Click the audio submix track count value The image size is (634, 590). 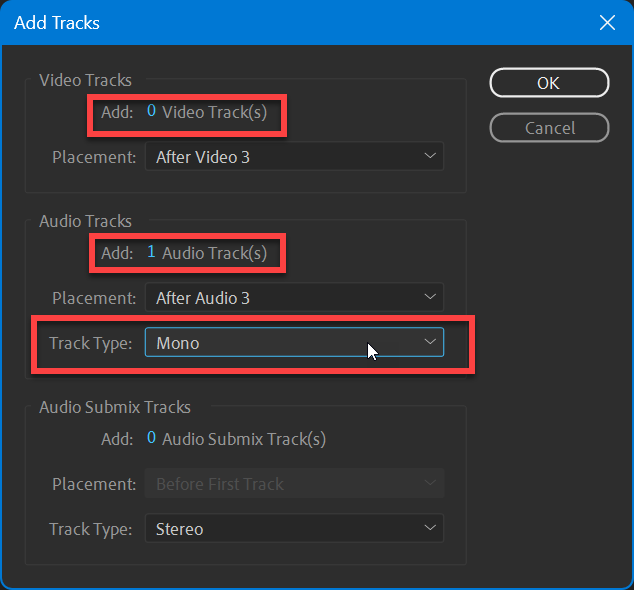pos(152,438)
